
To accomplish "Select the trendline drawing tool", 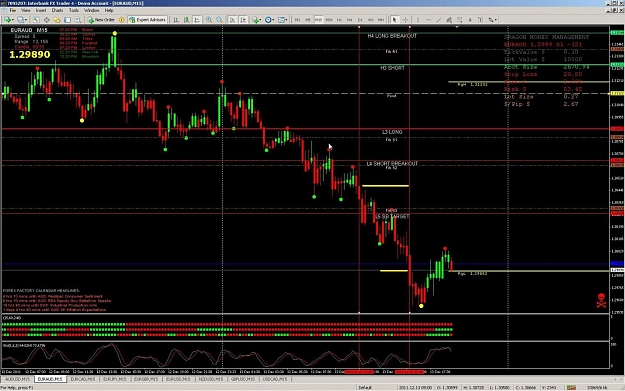I will pos(439,20).
